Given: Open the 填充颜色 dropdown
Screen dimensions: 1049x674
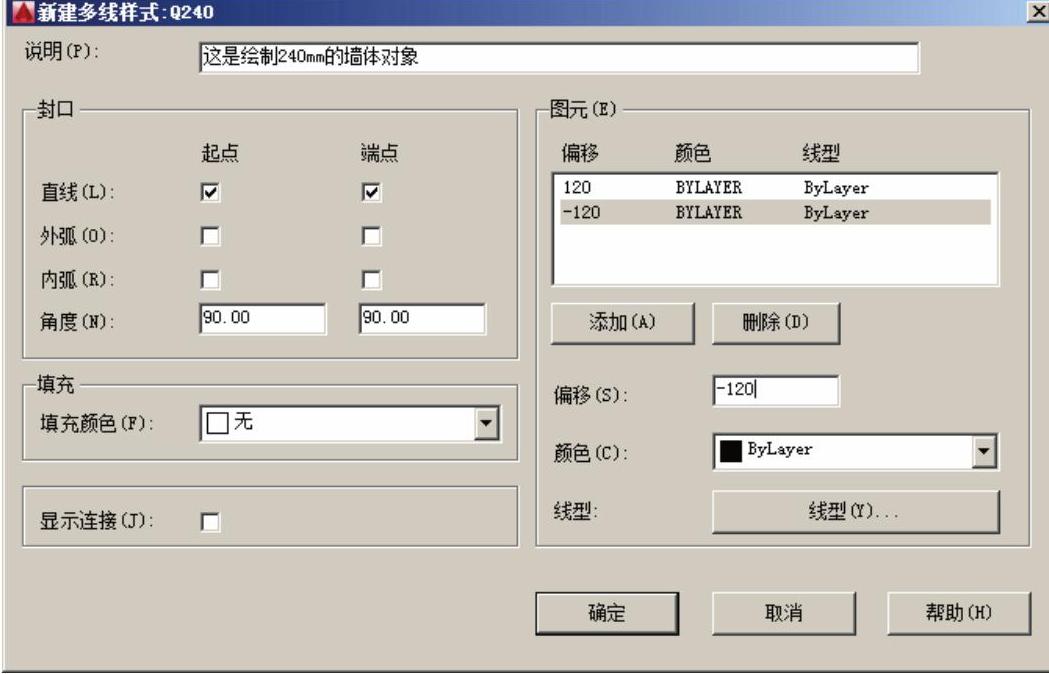Looking at the screenshot, I should [486, 423].
